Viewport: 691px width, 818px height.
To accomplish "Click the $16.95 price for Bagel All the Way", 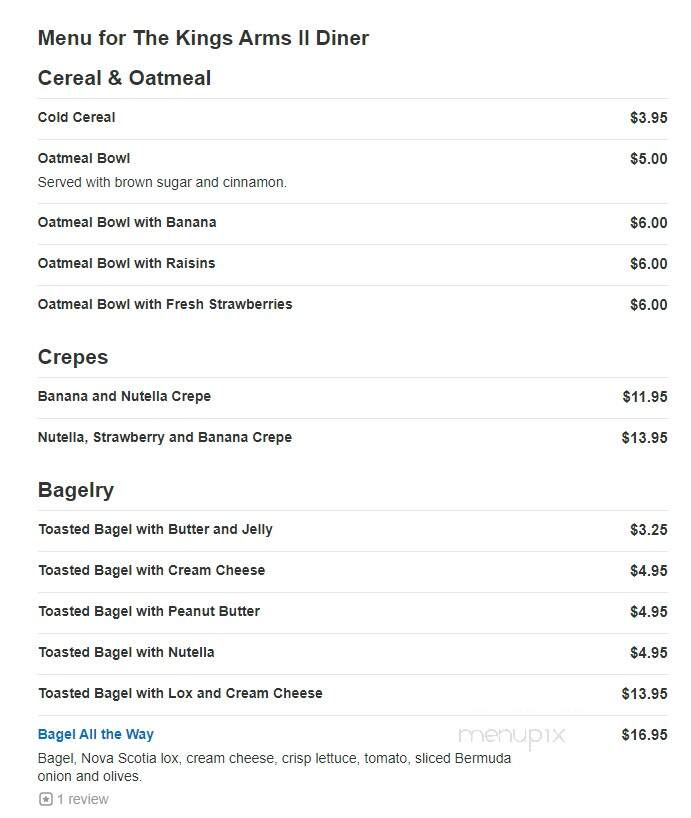I will tap(644, 735).
